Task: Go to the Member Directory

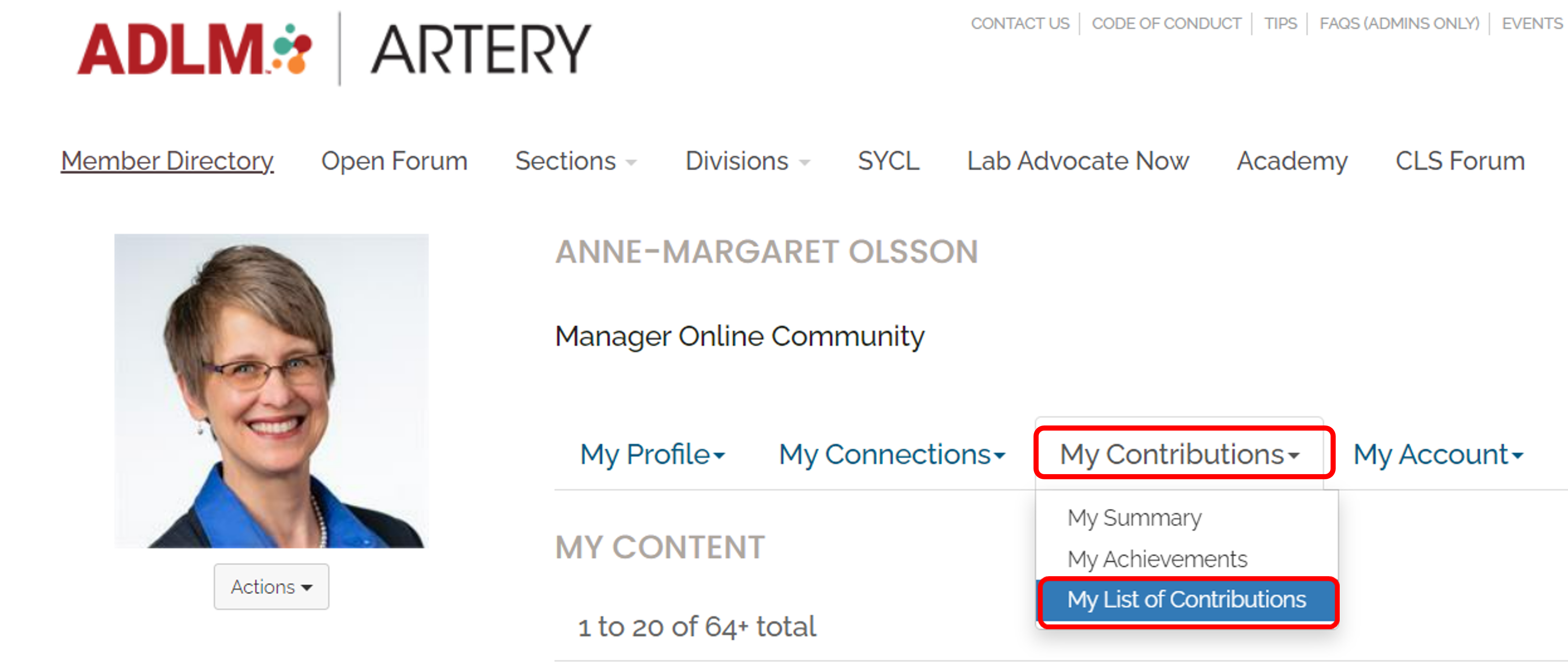Action: coord(167,161)
